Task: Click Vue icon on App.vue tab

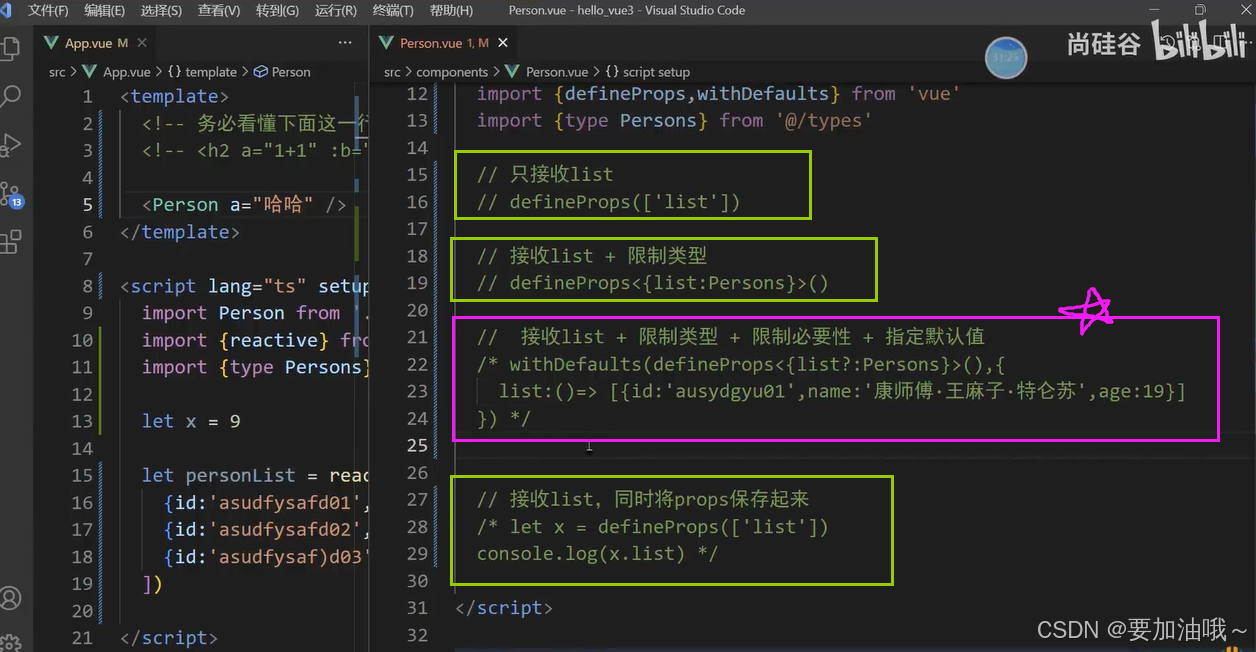Action: [53, 43]
